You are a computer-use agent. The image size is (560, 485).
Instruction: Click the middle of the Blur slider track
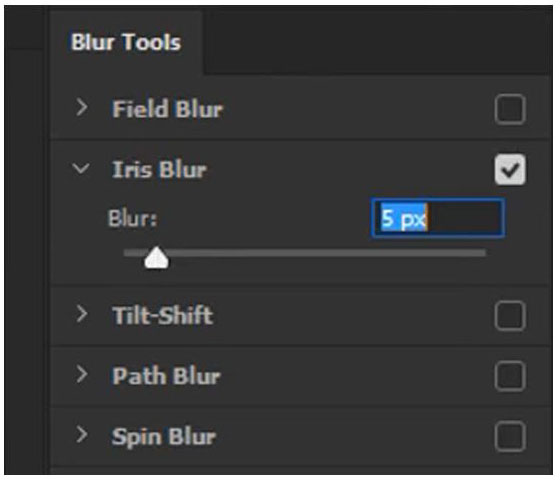(x=305, y=253)
